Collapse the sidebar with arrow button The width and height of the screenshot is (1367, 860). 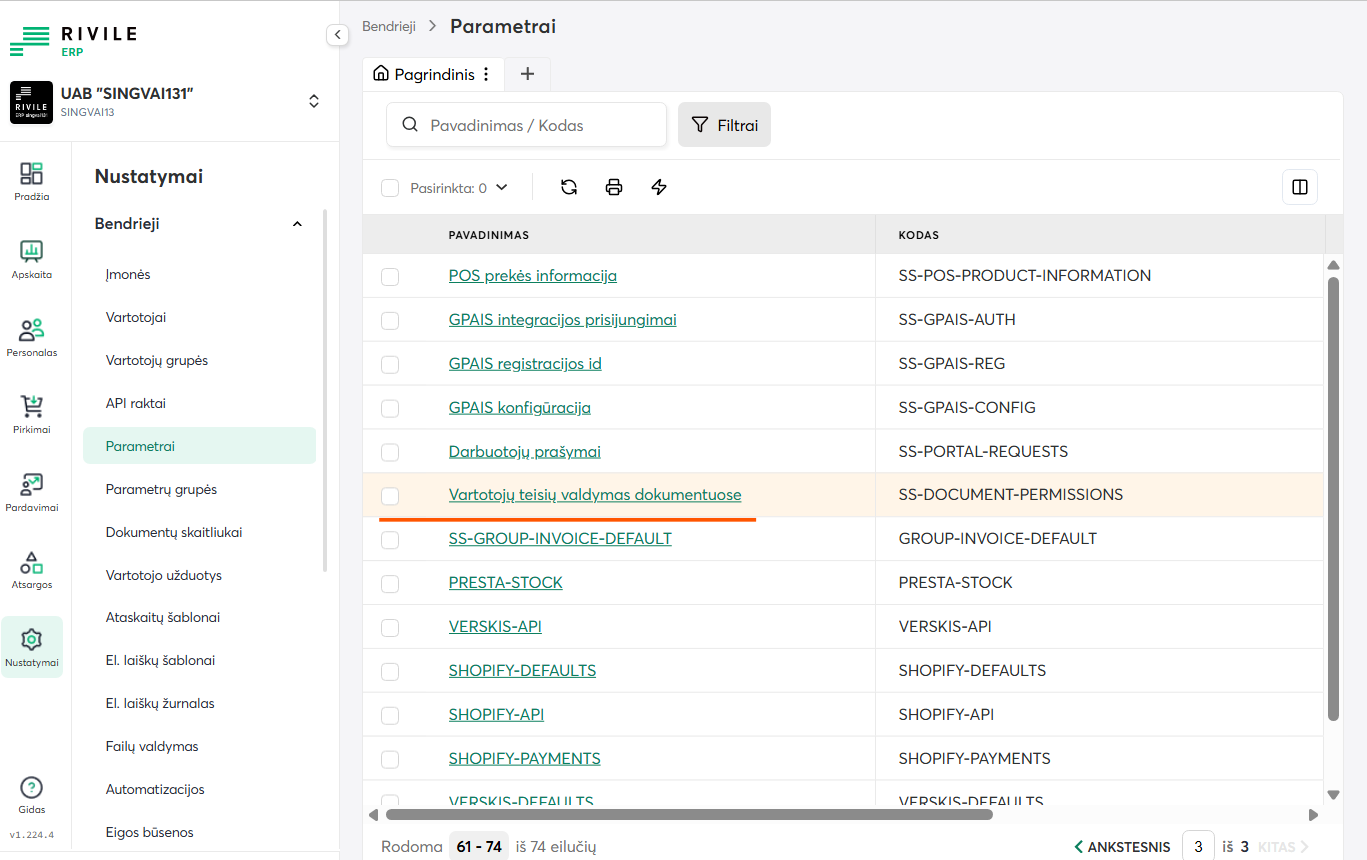338,35
